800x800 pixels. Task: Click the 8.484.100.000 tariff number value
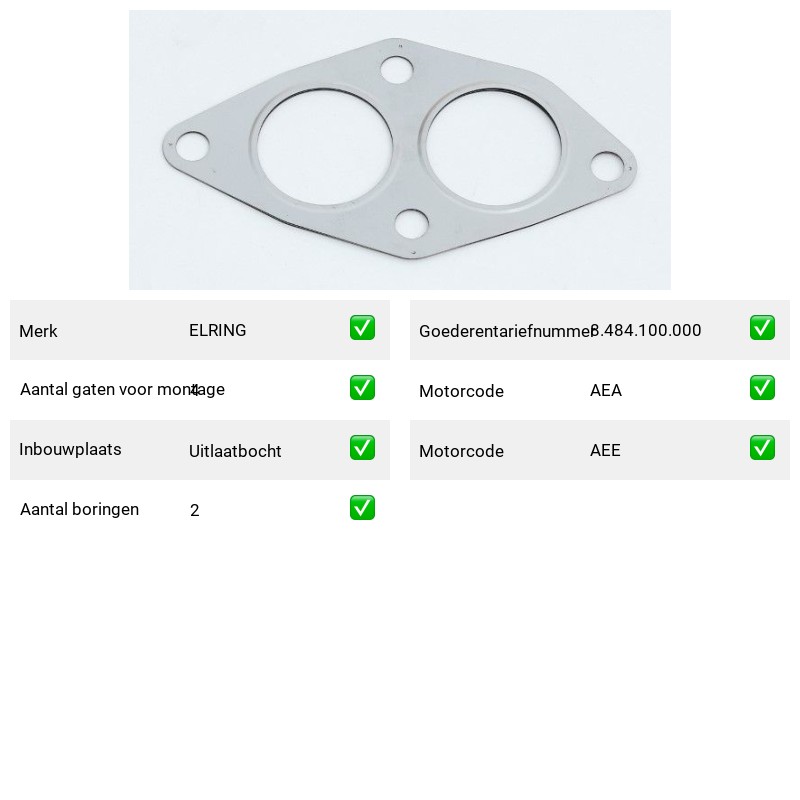pyautogui.click(x=646, y=330)
